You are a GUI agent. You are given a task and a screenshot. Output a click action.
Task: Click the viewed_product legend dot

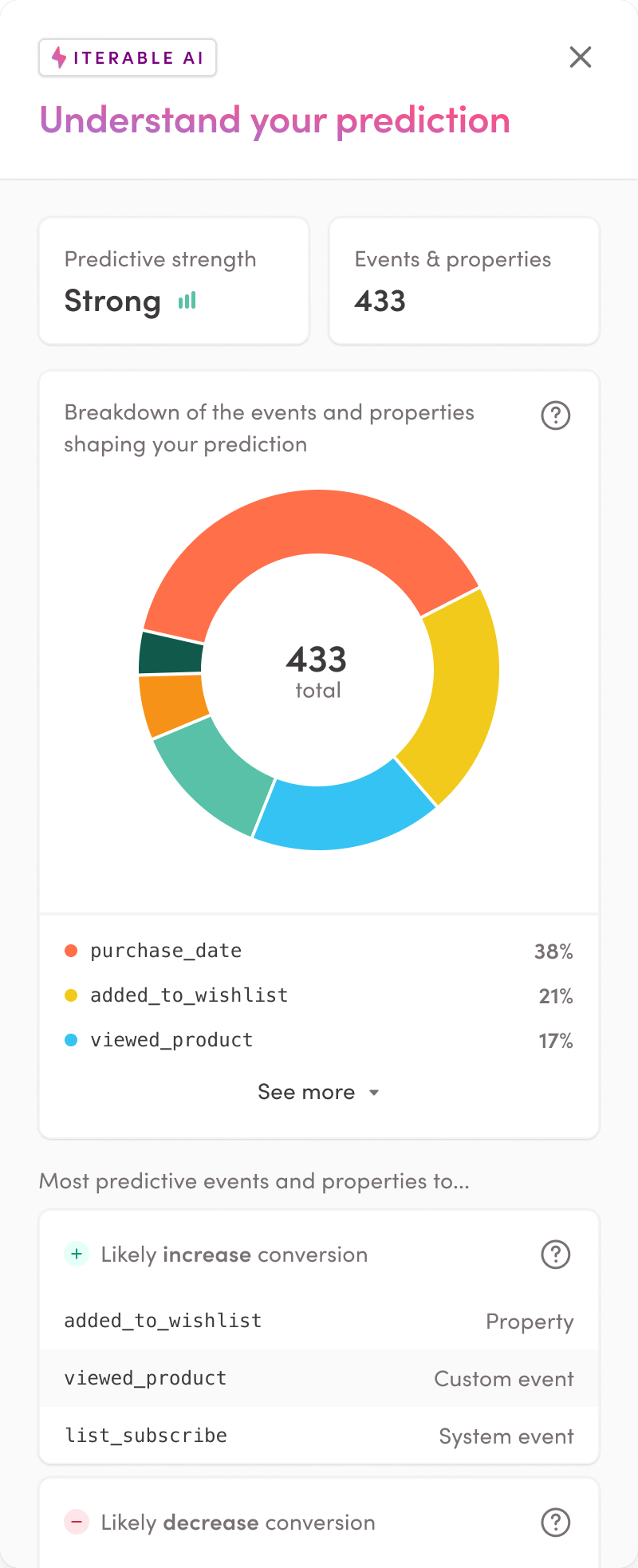[x=71, y=1040]
